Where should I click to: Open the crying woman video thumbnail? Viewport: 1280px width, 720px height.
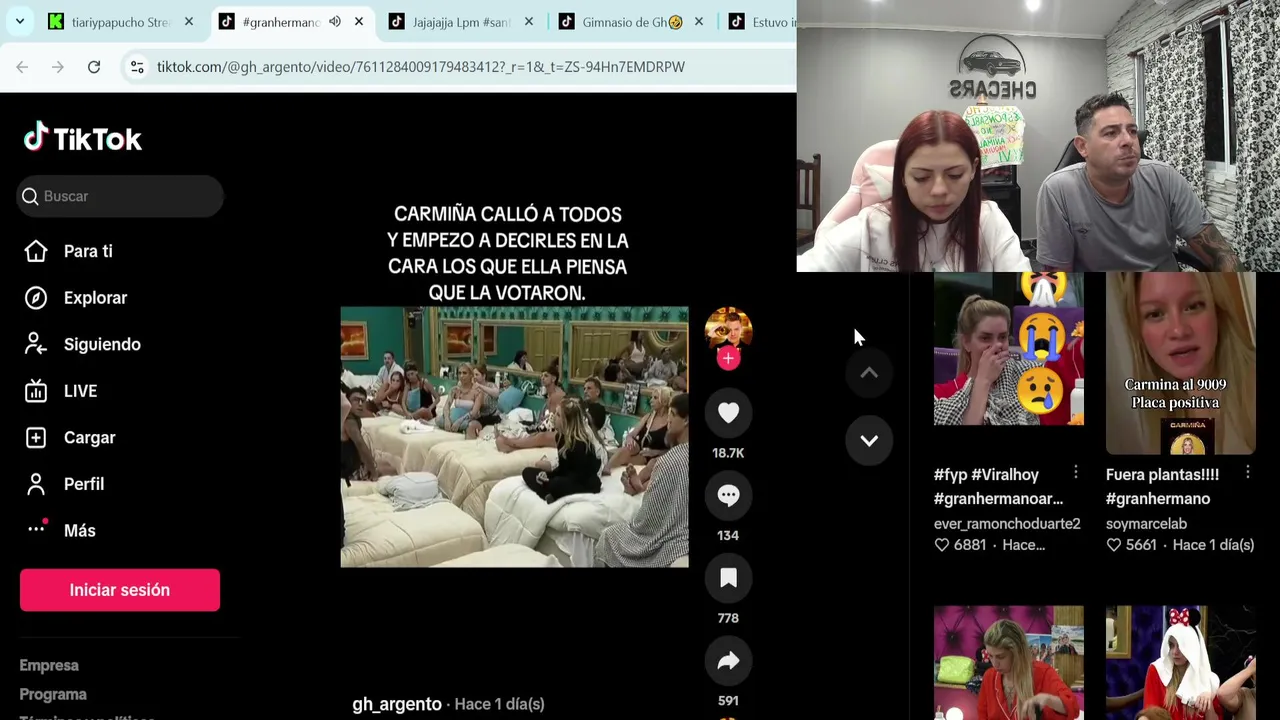[1008, 348]
